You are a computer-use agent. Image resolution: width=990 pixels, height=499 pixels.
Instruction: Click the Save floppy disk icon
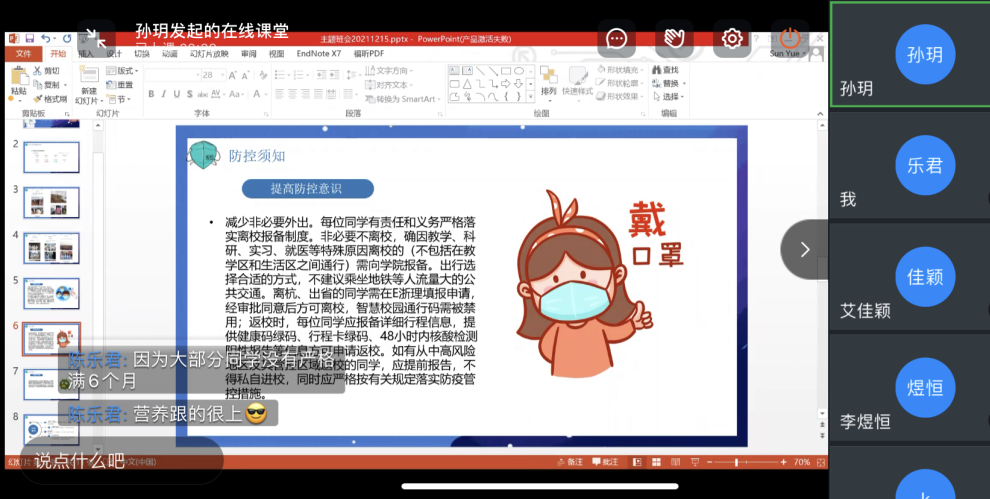(30, 39)
